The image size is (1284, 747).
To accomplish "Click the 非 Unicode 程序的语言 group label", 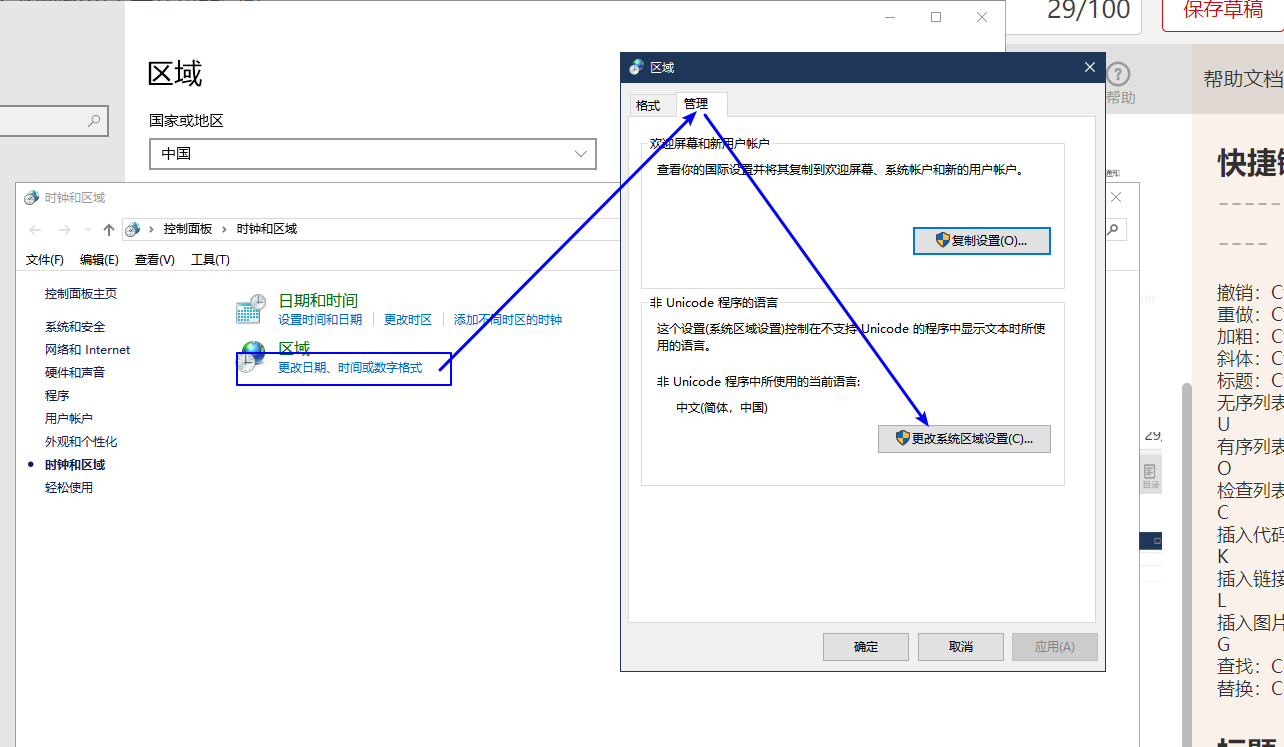I will point(714,303).
